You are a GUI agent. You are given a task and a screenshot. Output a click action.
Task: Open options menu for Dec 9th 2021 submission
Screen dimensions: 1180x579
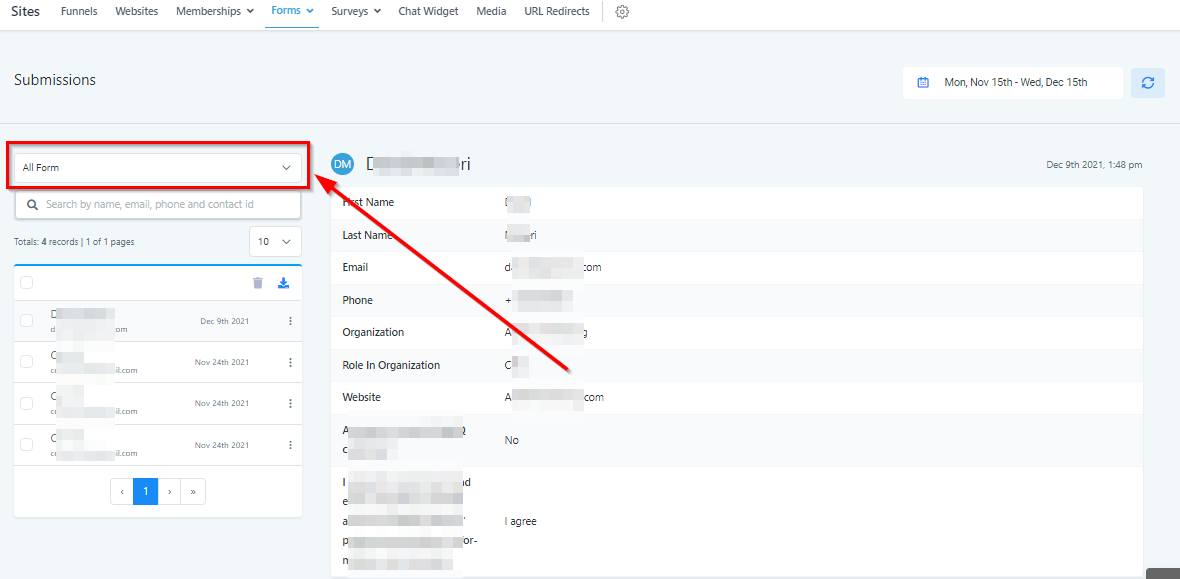click(x=290, y=321)
